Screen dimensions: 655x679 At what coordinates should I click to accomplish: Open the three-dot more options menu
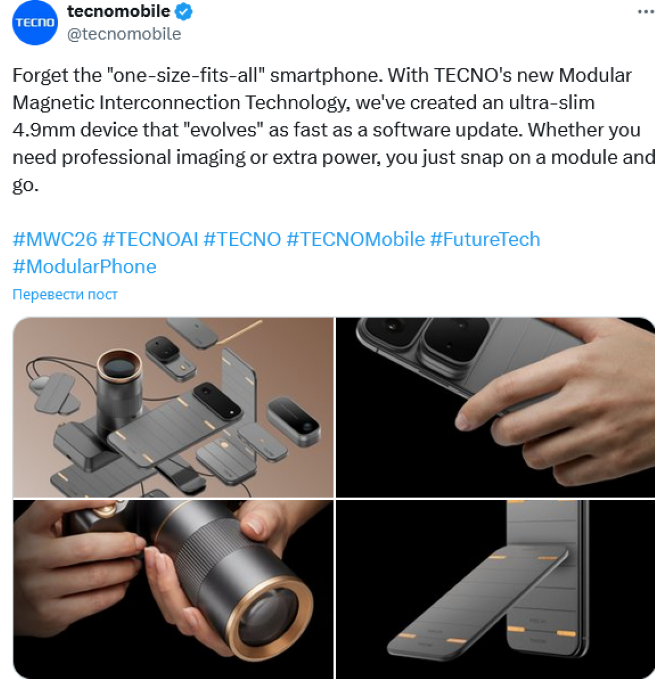(x=646, y=12)
